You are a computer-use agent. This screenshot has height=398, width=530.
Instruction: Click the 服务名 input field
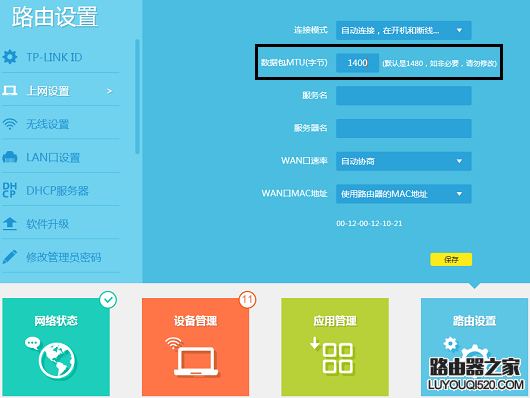404,95
